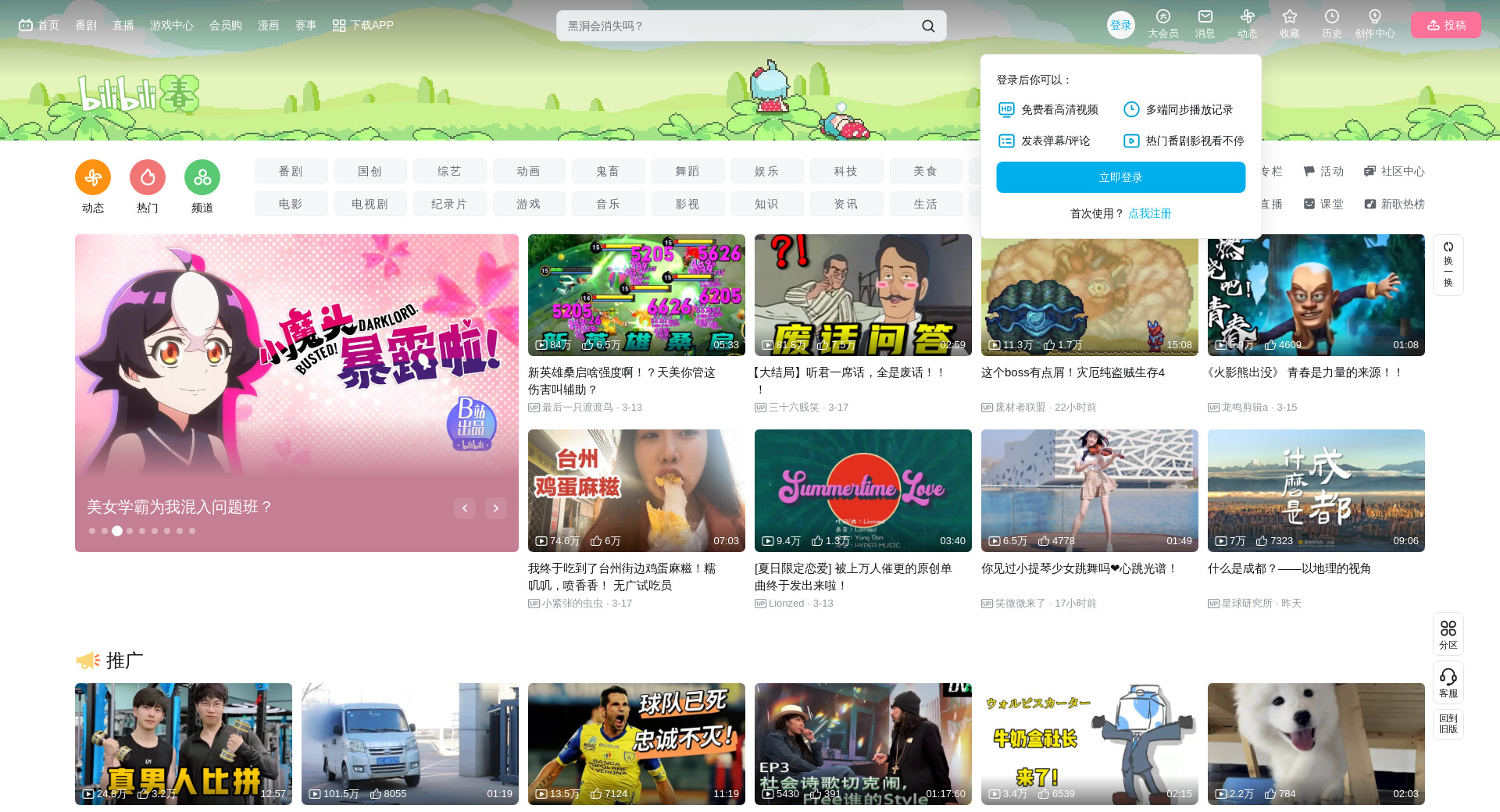Image resolution: width=1500 pixels, height=812 pixels.
Task: Click the green 频道 channel icon
Action: 202,178
